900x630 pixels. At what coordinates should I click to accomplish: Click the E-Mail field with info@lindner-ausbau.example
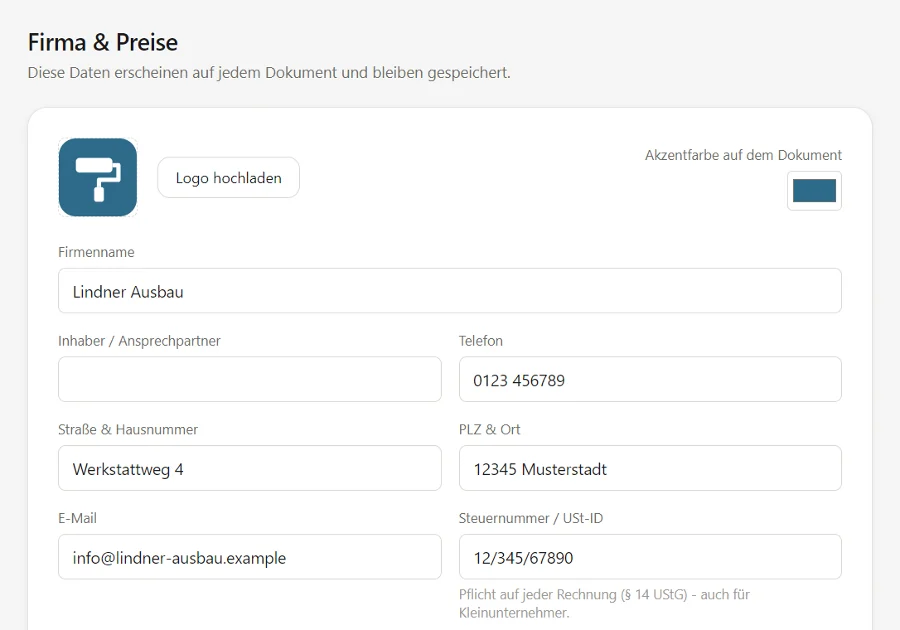tap(250, 557)
